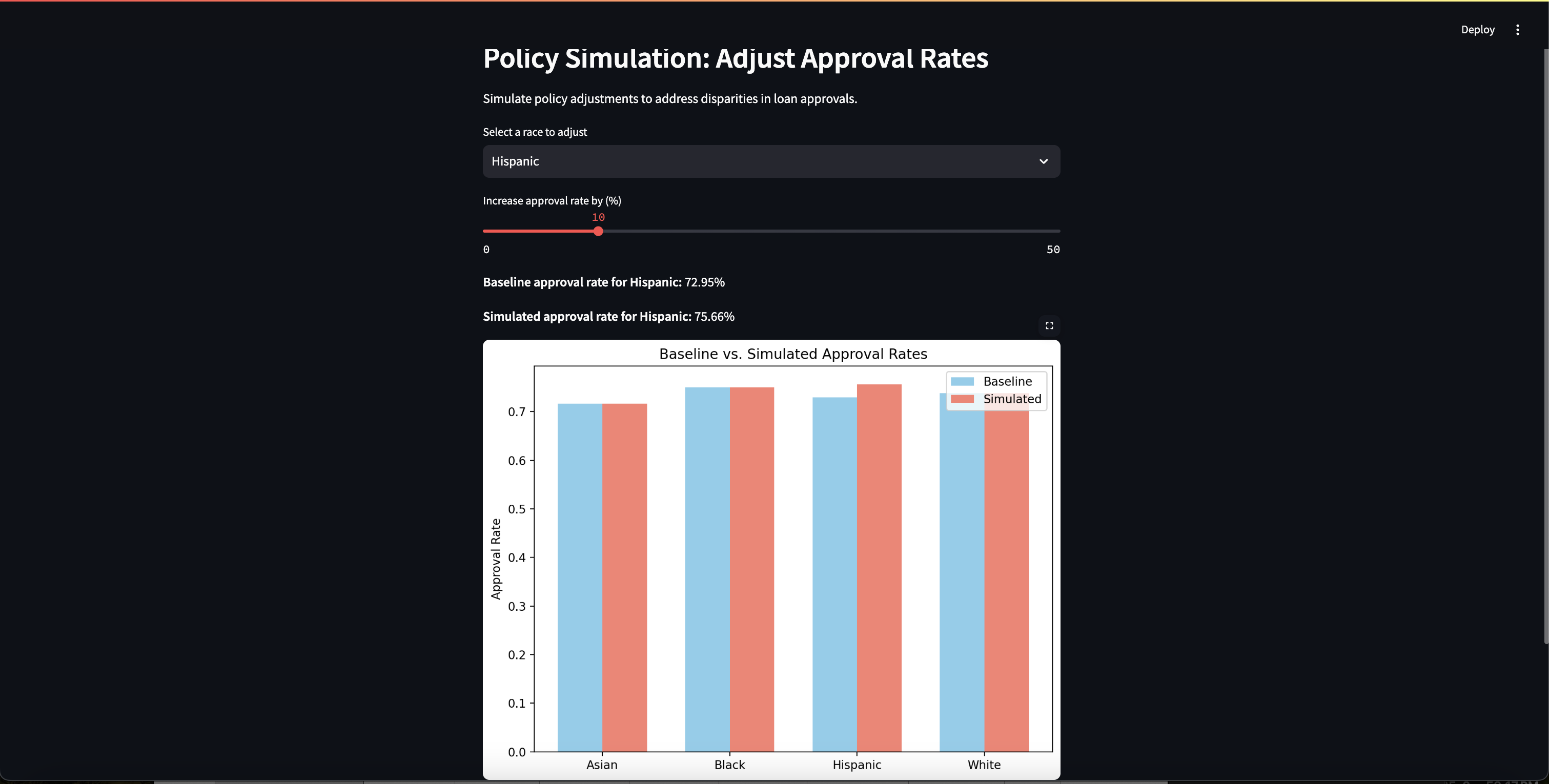Click the chart title Baseline vs. Simulated

tap(792, 354)
